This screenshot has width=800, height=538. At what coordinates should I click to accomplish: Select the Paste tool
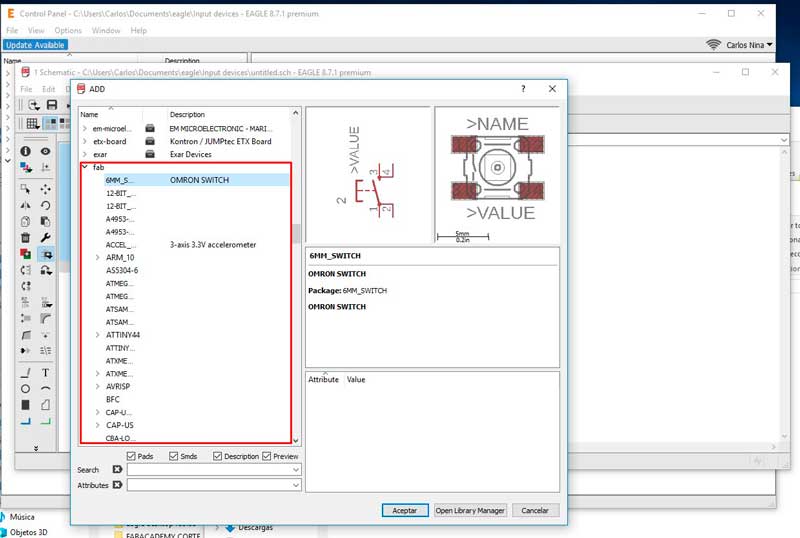(45, 221)
